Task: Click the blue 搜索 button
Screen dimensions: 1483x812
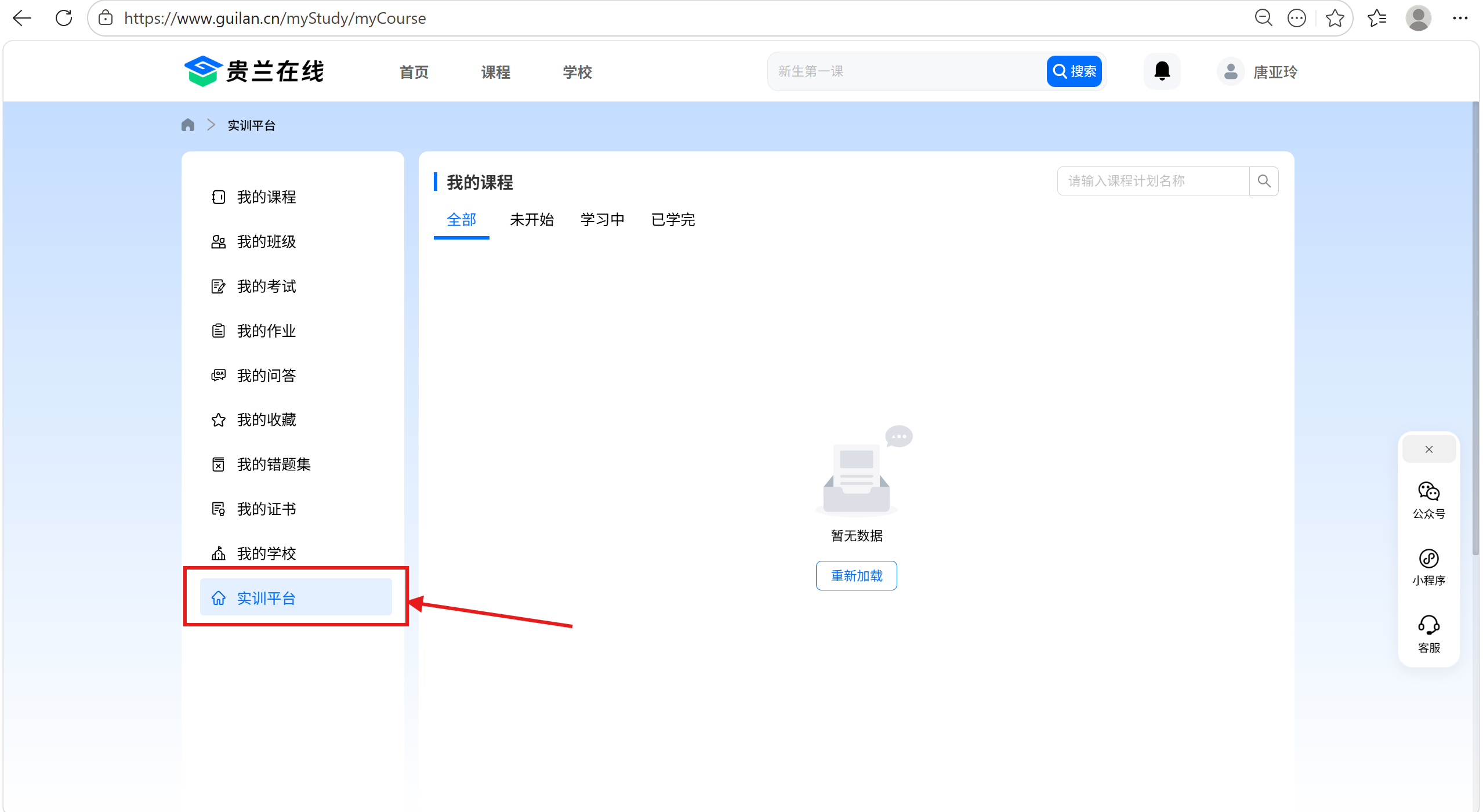Action: click(x=1074, y=71)
